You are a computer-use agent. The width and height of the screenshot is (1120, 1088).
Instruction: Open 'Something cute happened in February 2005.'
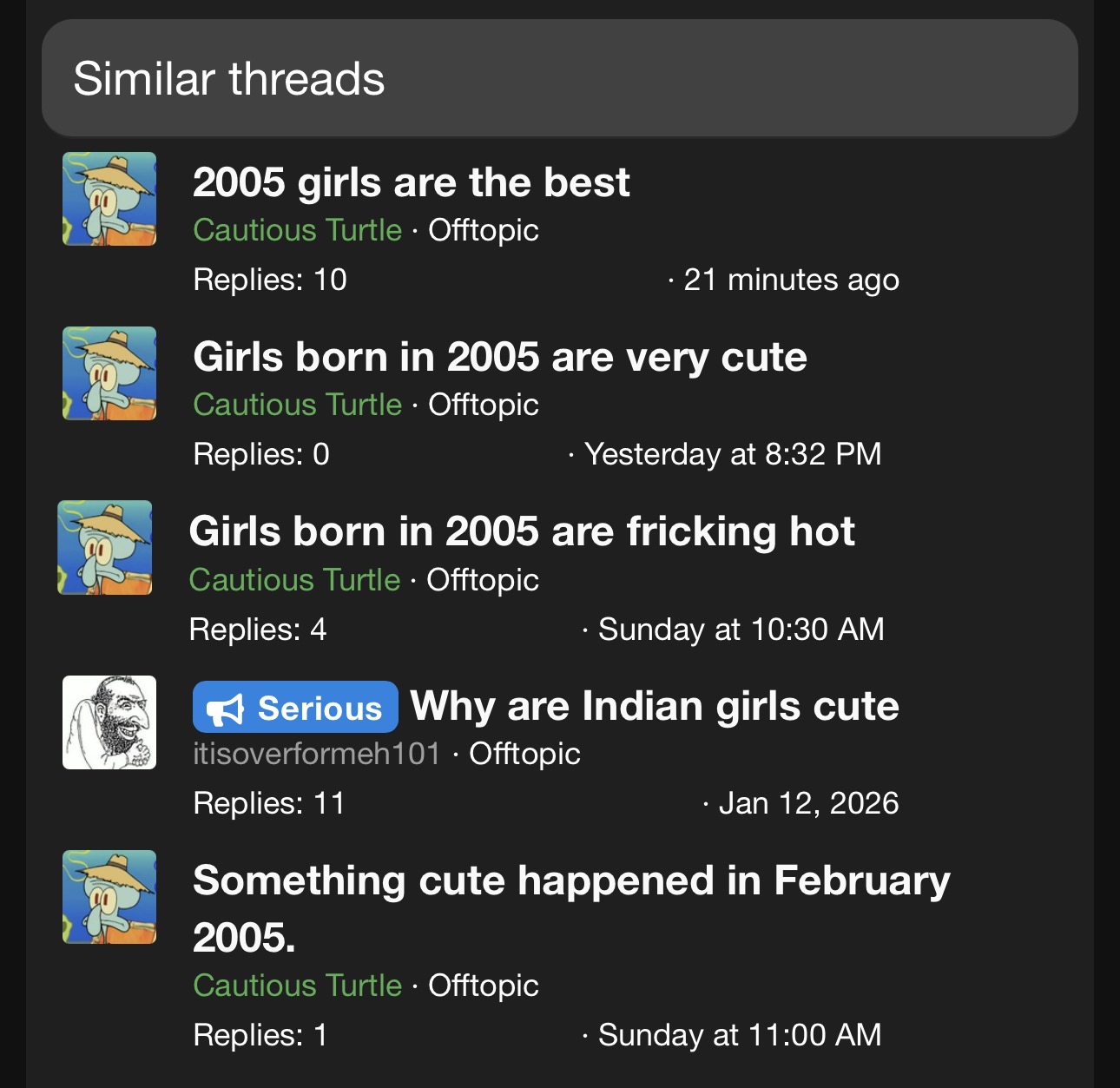pos(570,881)
